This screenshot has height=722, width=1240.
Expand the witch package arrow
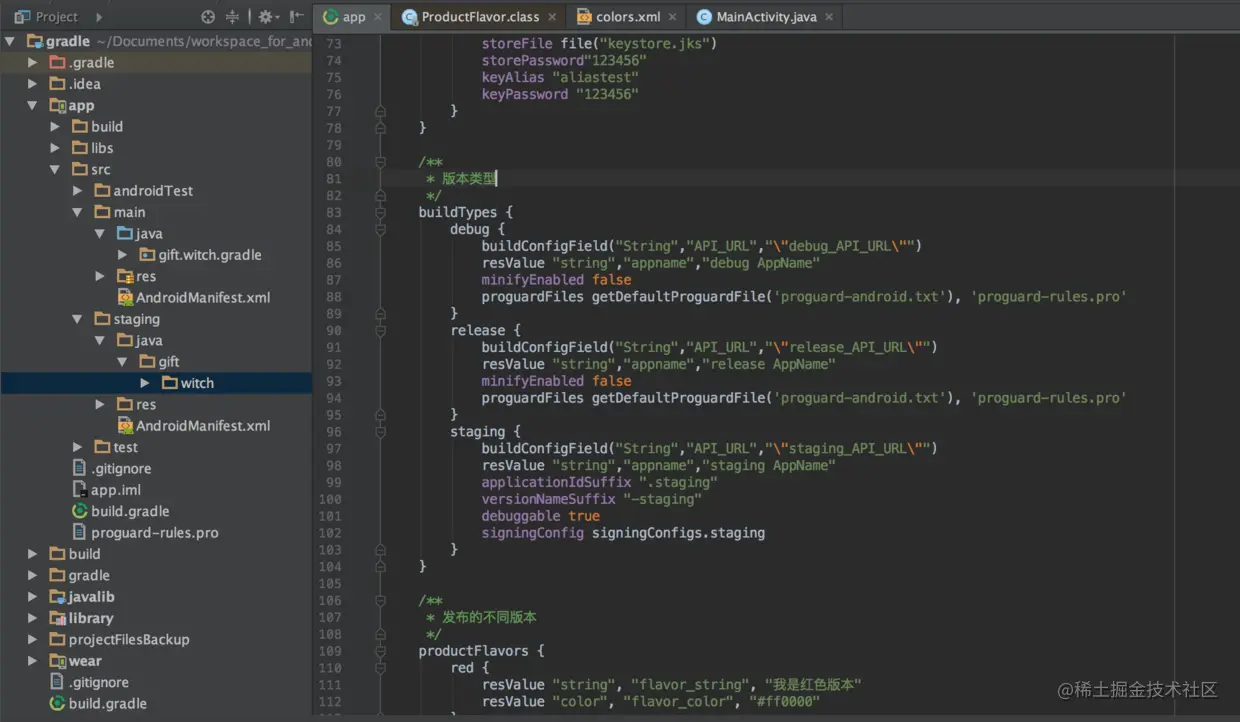pos(145,383)
